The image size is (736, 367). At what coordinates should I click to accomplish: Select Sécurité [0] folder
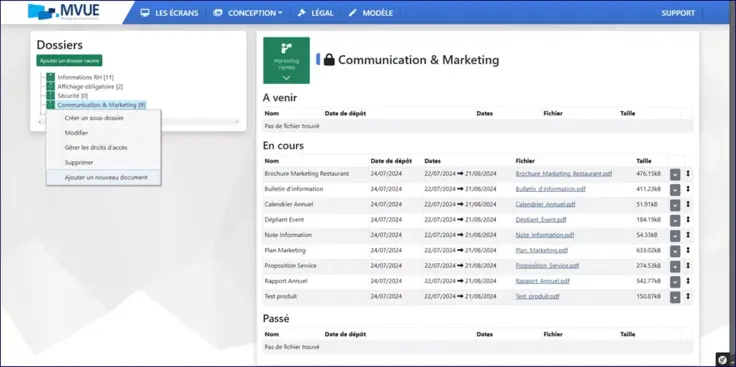point(72,96)
